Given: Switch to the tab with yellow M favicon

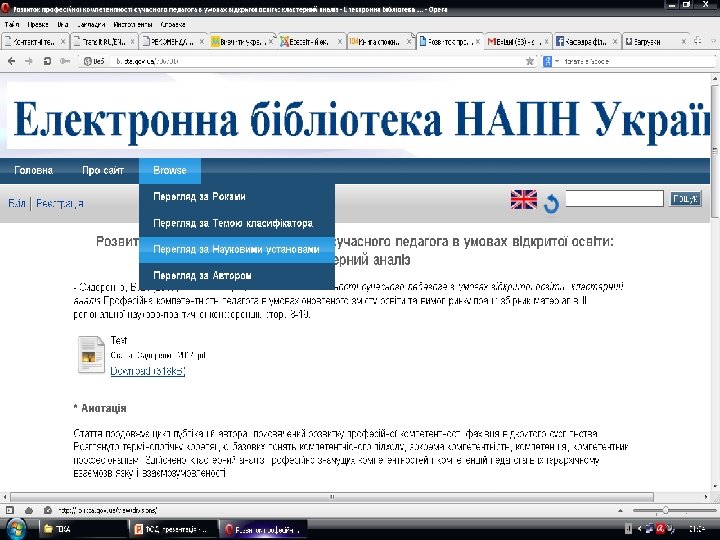Looking at the screenshot, I should click(242, 41).
